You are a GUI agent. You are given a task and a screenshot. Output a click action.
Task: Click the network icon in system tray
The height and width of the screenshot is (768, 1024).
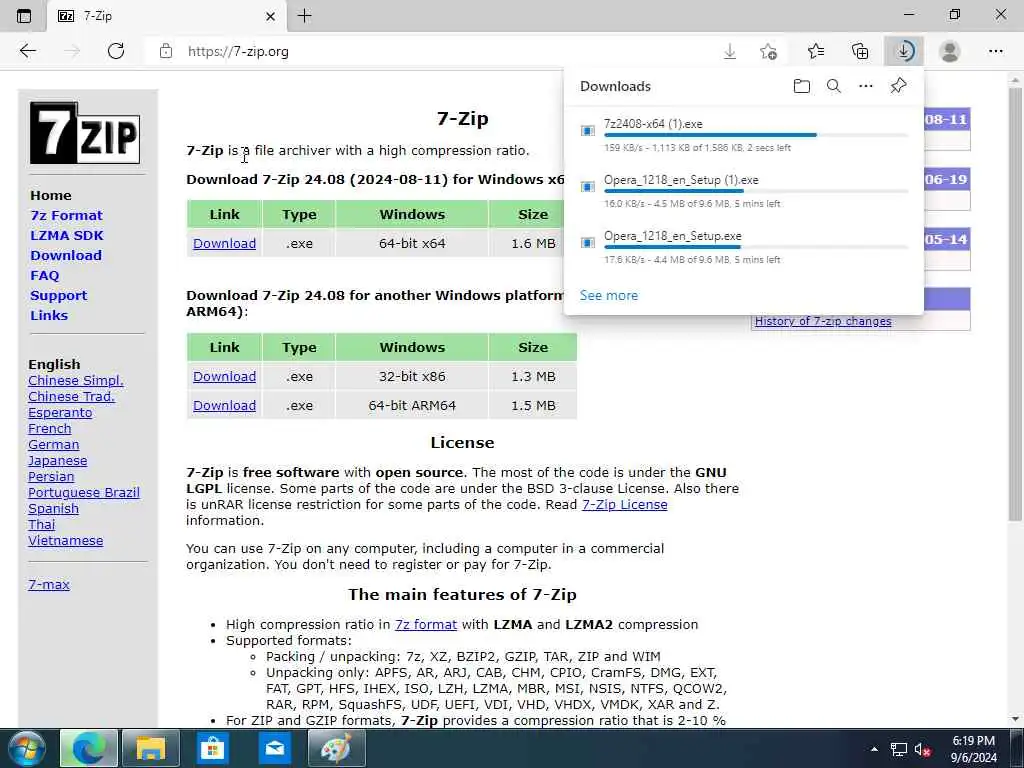[x=899, y=750]
